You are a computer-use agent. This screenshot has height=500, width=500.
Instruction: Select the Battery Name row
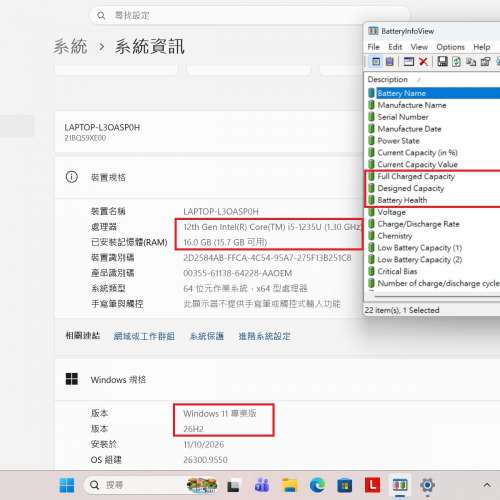(433, 93)
